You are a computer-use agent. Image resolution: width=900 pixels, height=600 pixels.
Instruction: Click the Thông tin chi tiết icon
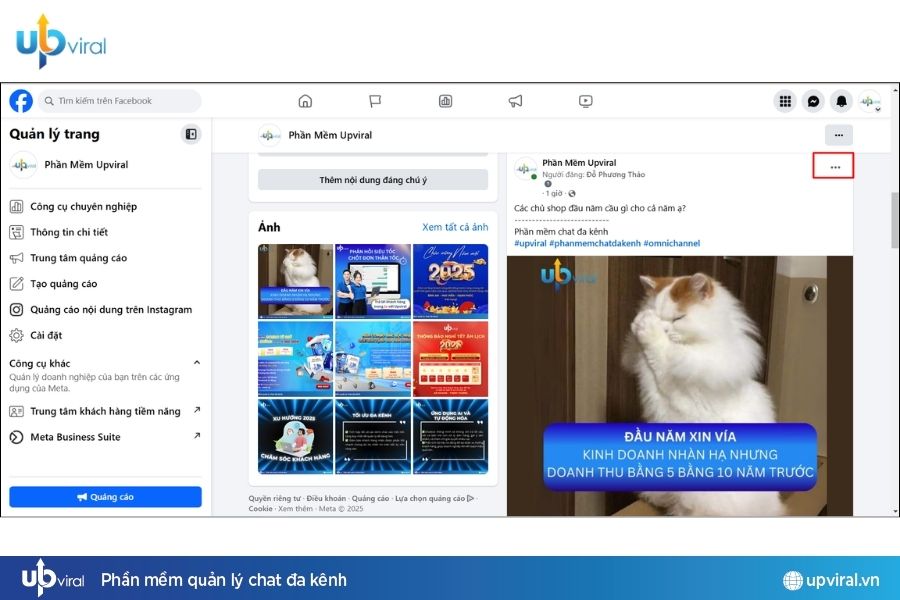17,233
